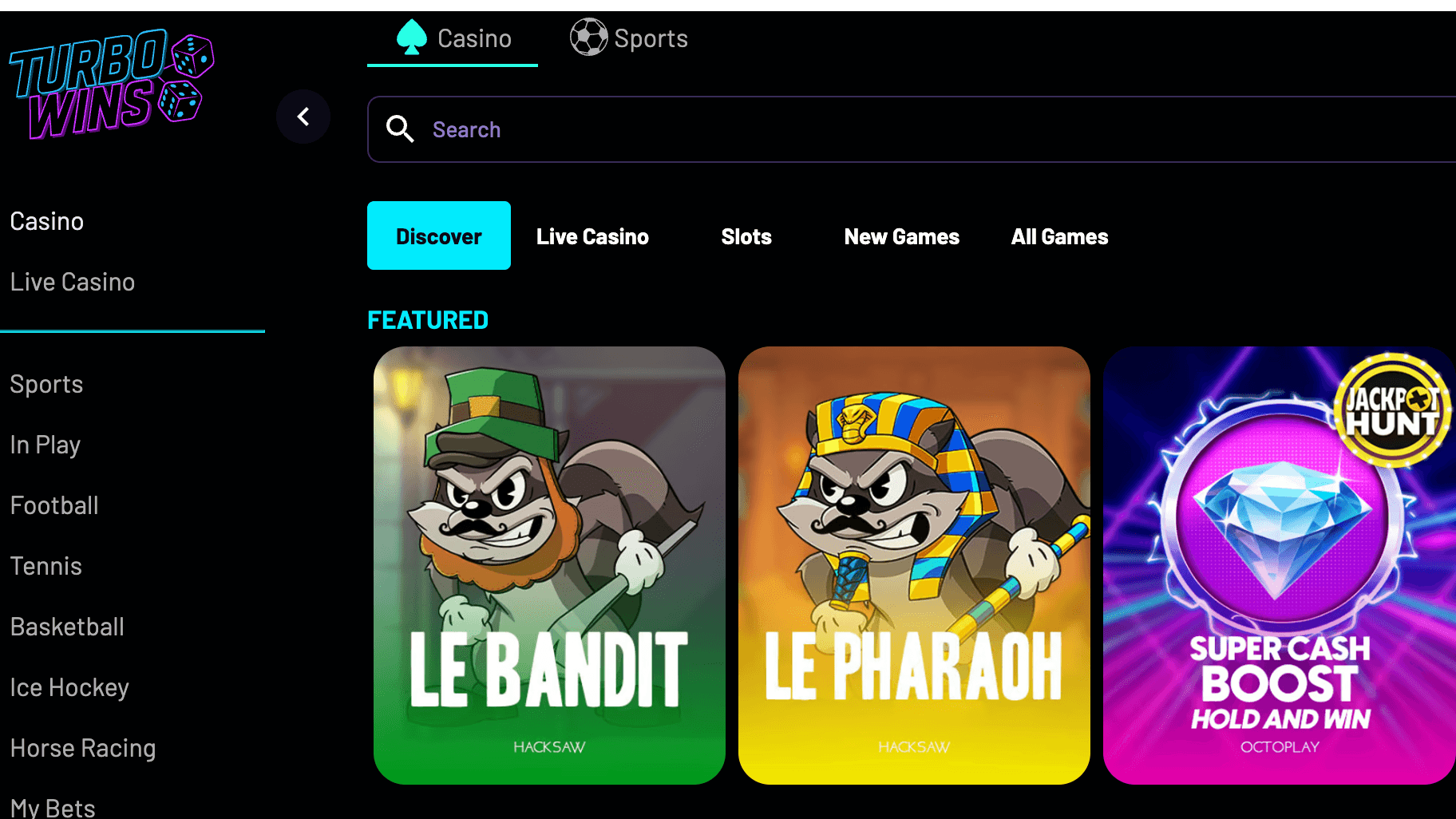The image size is (1456, 819).
Task: Click the Turbo Wins dice logo
Action: 112,84
